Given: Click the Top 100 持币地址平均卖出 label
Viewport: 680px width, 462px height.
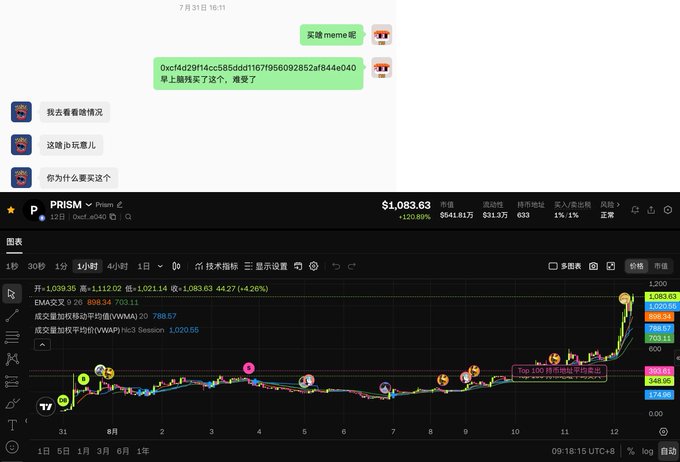Looking at the screenshot, I should coord(559,370).
